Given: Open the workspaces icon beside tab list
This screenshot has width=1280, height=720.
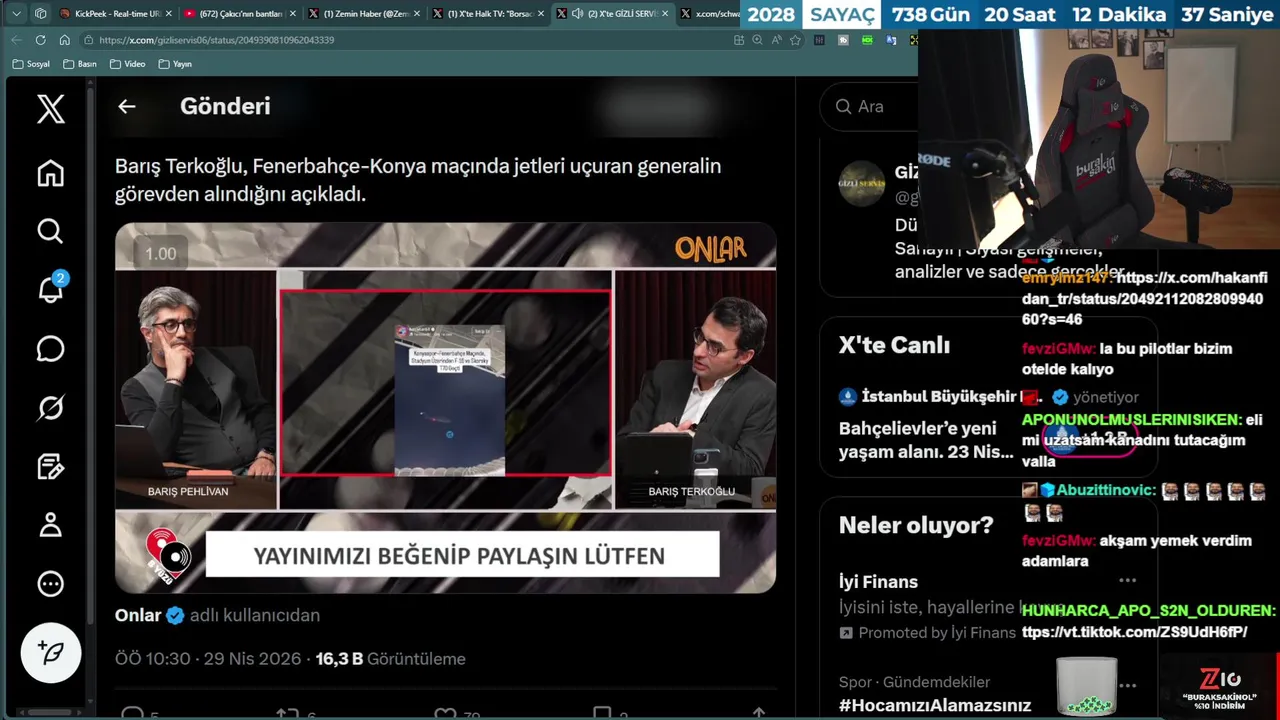Looking at the screenshot, I should coord(40,14).
